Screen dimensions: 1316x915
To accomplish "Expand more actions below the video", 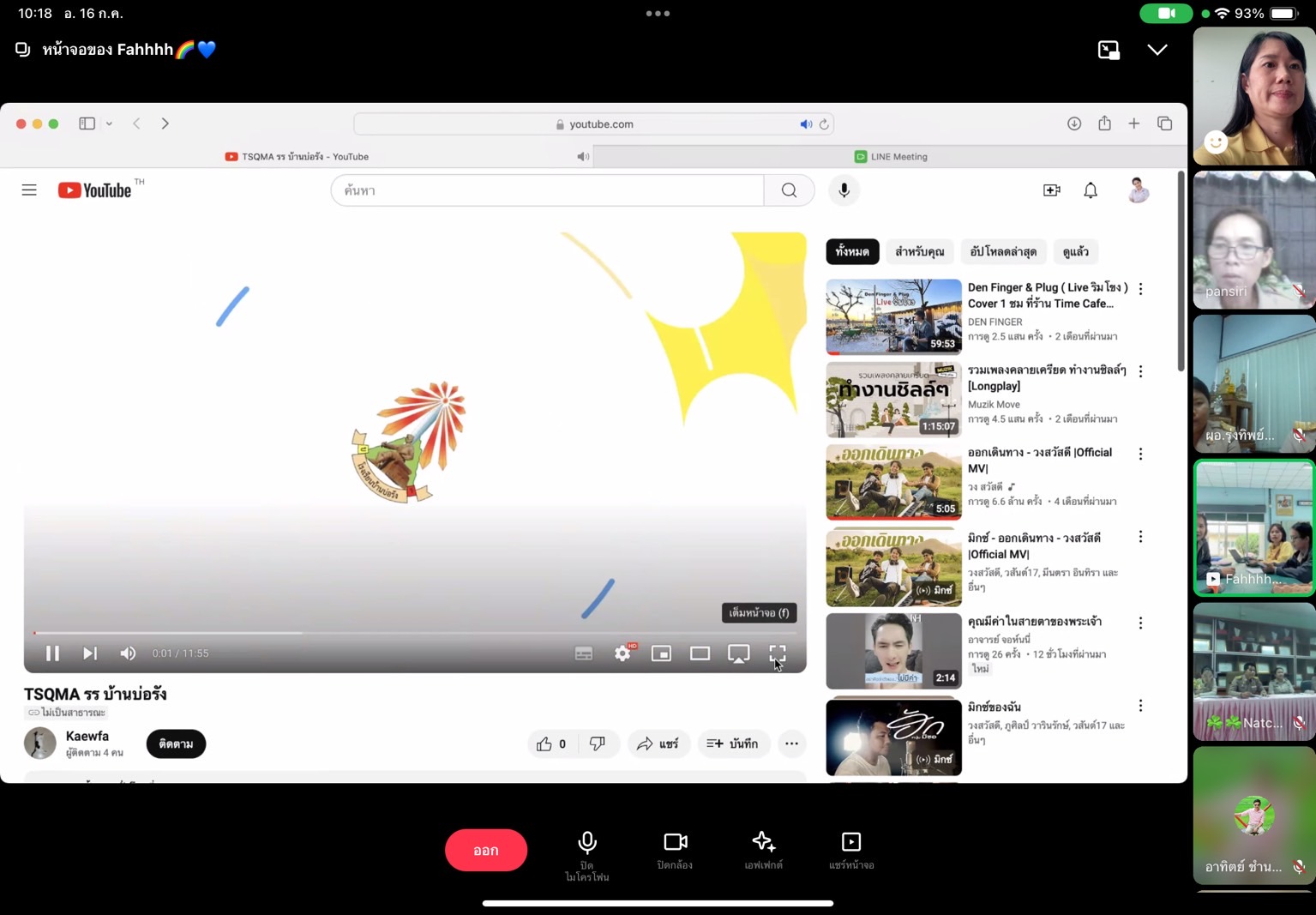I will click(791, 743).
